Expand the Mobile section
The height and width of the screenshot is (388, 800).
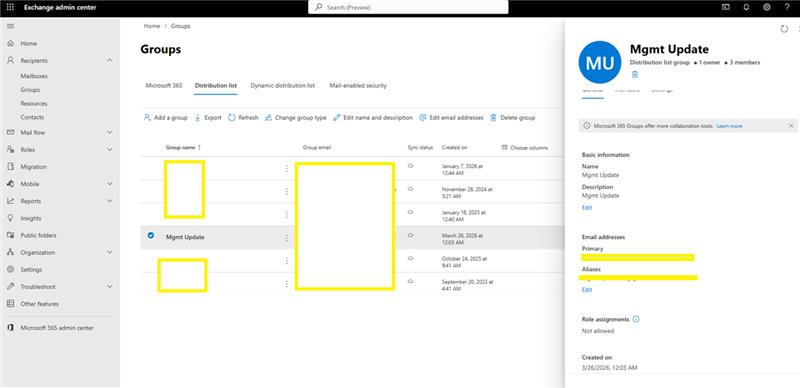(110, 184)
